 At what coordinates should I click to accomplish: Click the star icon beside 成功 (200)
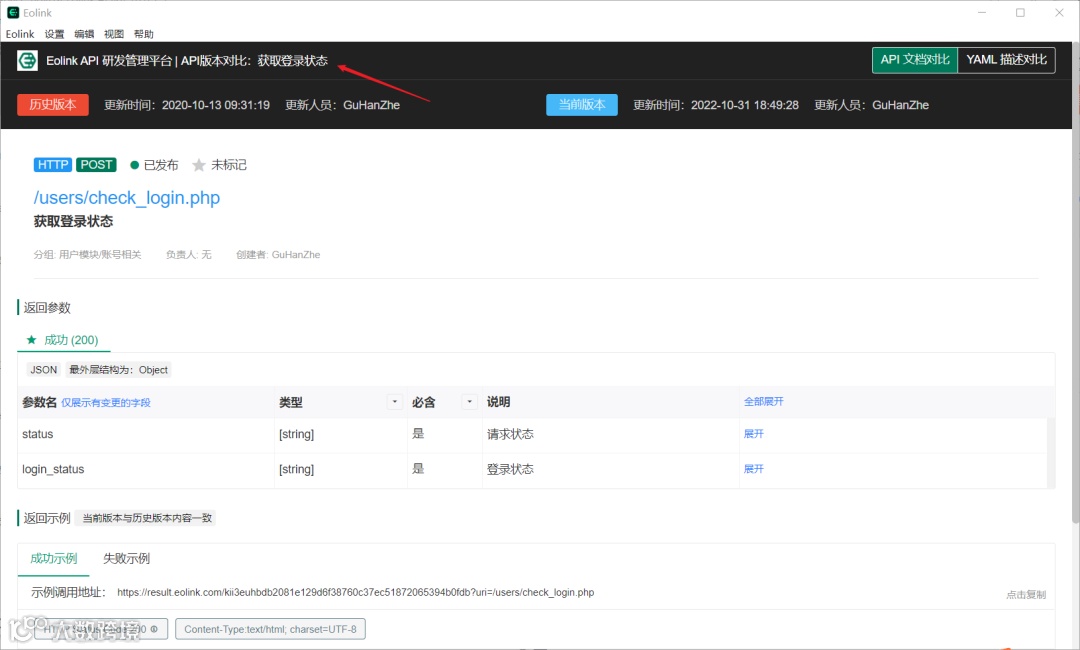coord(31,339)
